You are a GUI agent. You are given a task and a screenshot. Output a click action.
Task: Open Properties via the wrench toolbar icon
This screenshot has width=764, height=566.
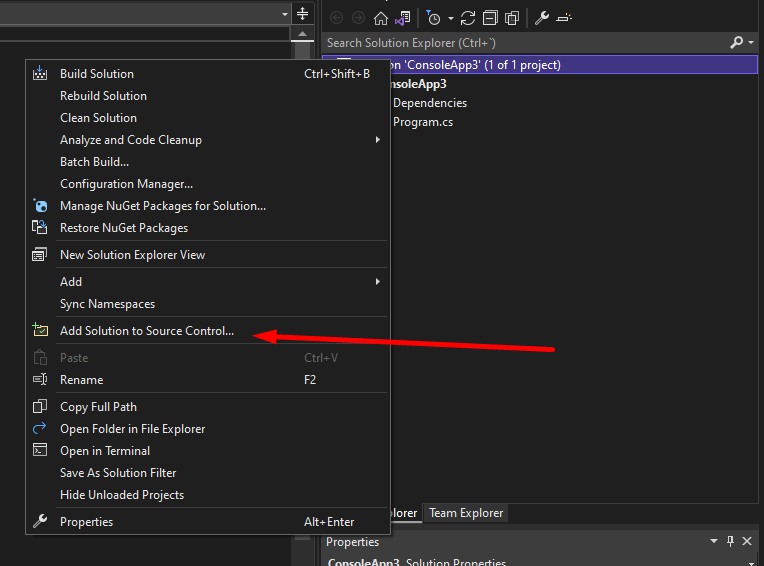click(541, 18)
